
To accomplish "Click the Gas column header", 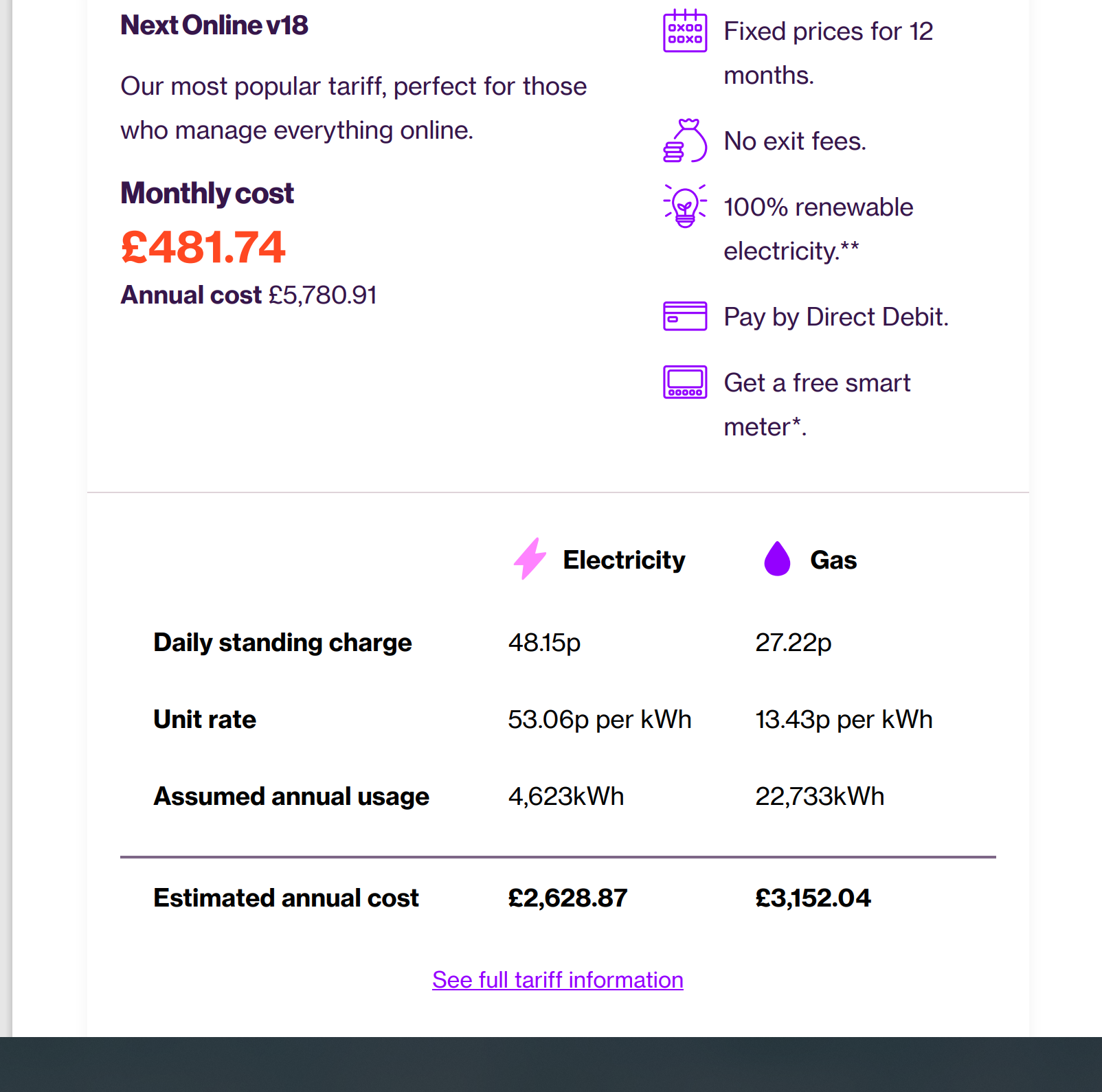I will tap(833, 560).
